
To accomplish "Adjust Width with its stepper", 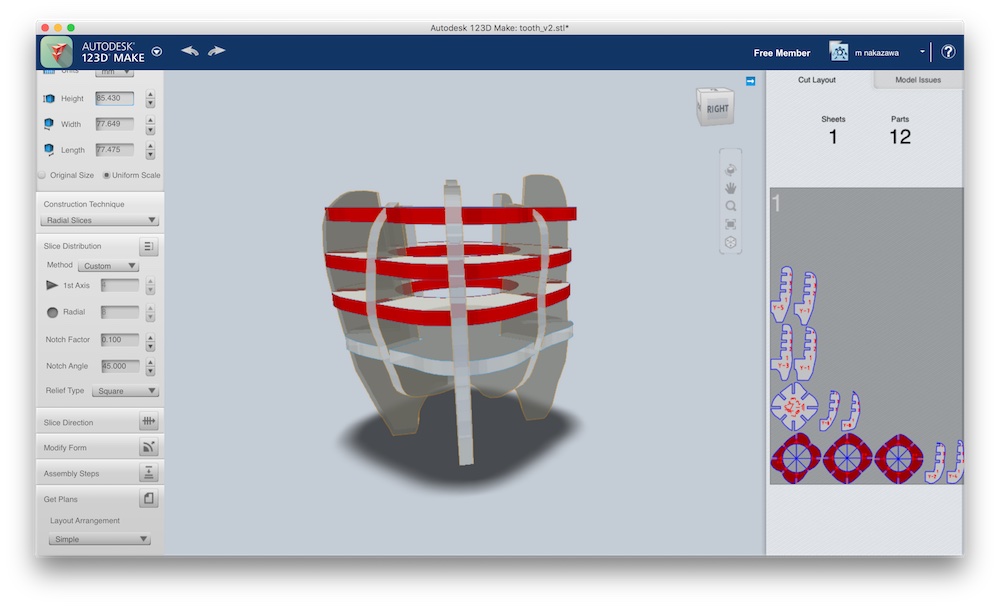I will pos(151,124).
